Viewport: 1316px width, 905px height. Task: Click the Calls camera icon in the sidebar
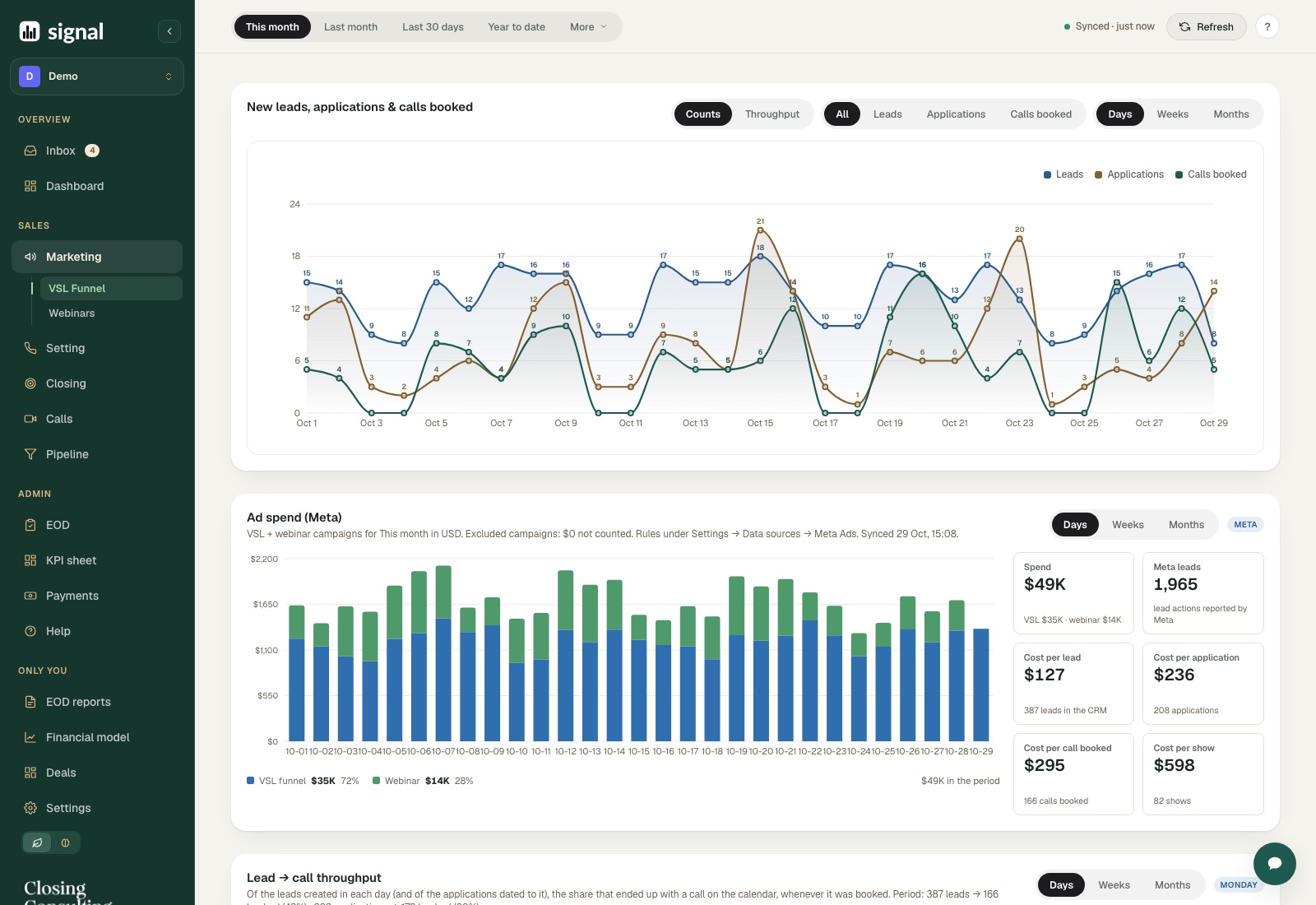point(30,419)
